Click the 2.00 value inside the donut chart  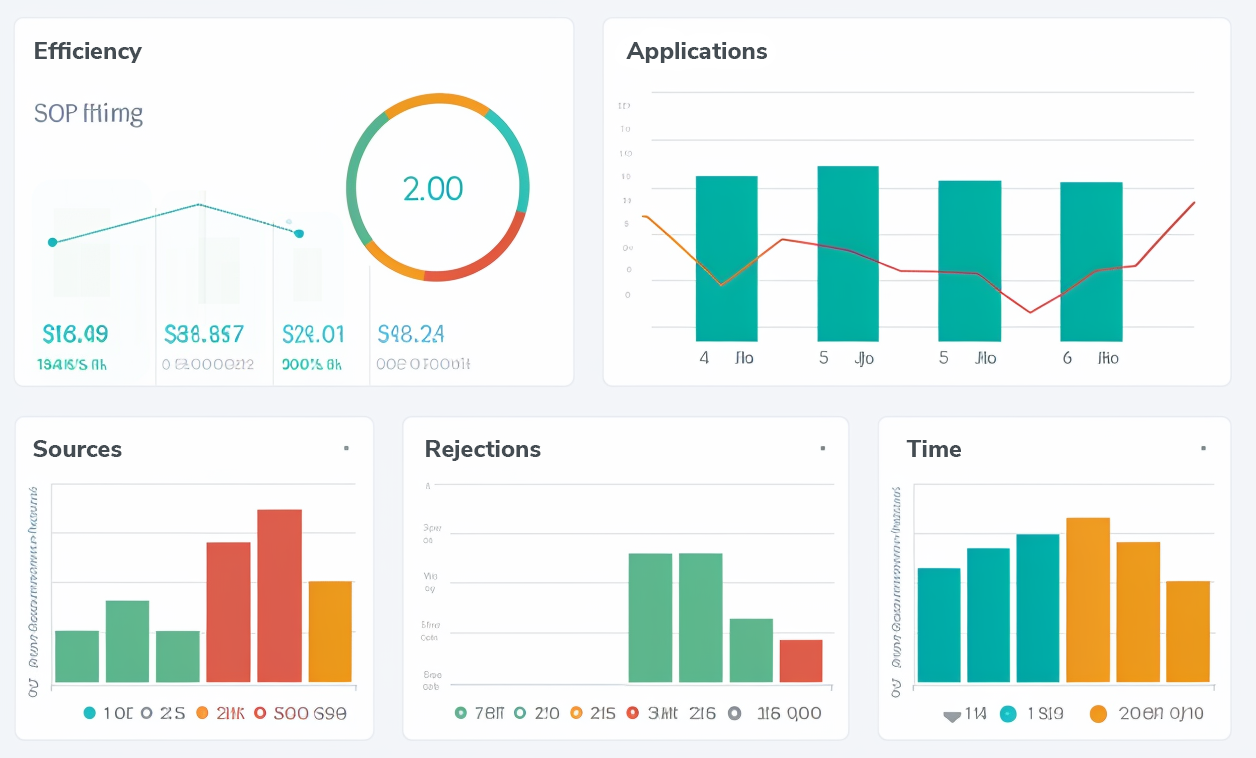433,188
